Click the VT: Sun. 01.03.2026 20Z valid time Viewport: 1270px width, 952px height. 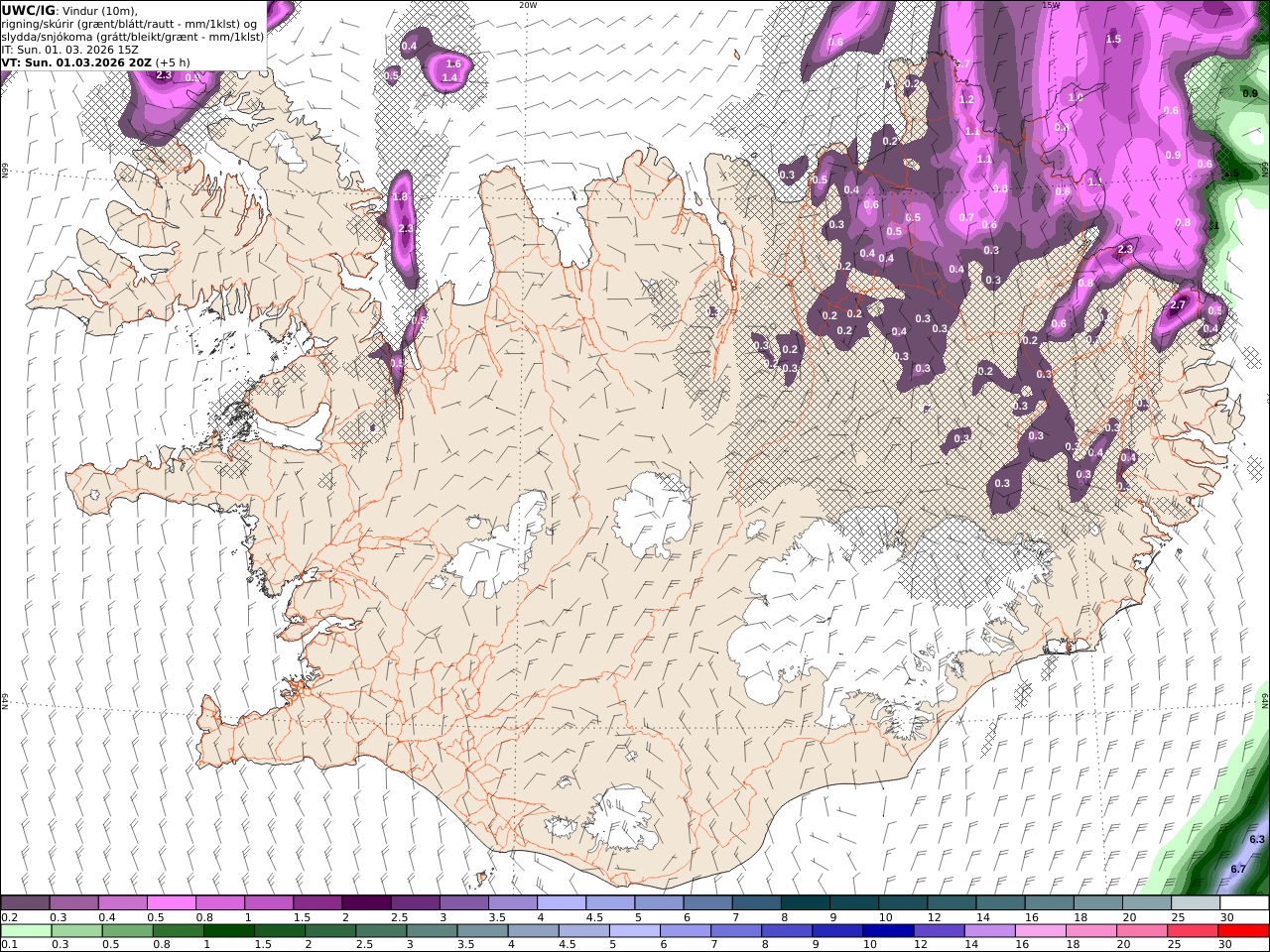click(x=76, y=61)
